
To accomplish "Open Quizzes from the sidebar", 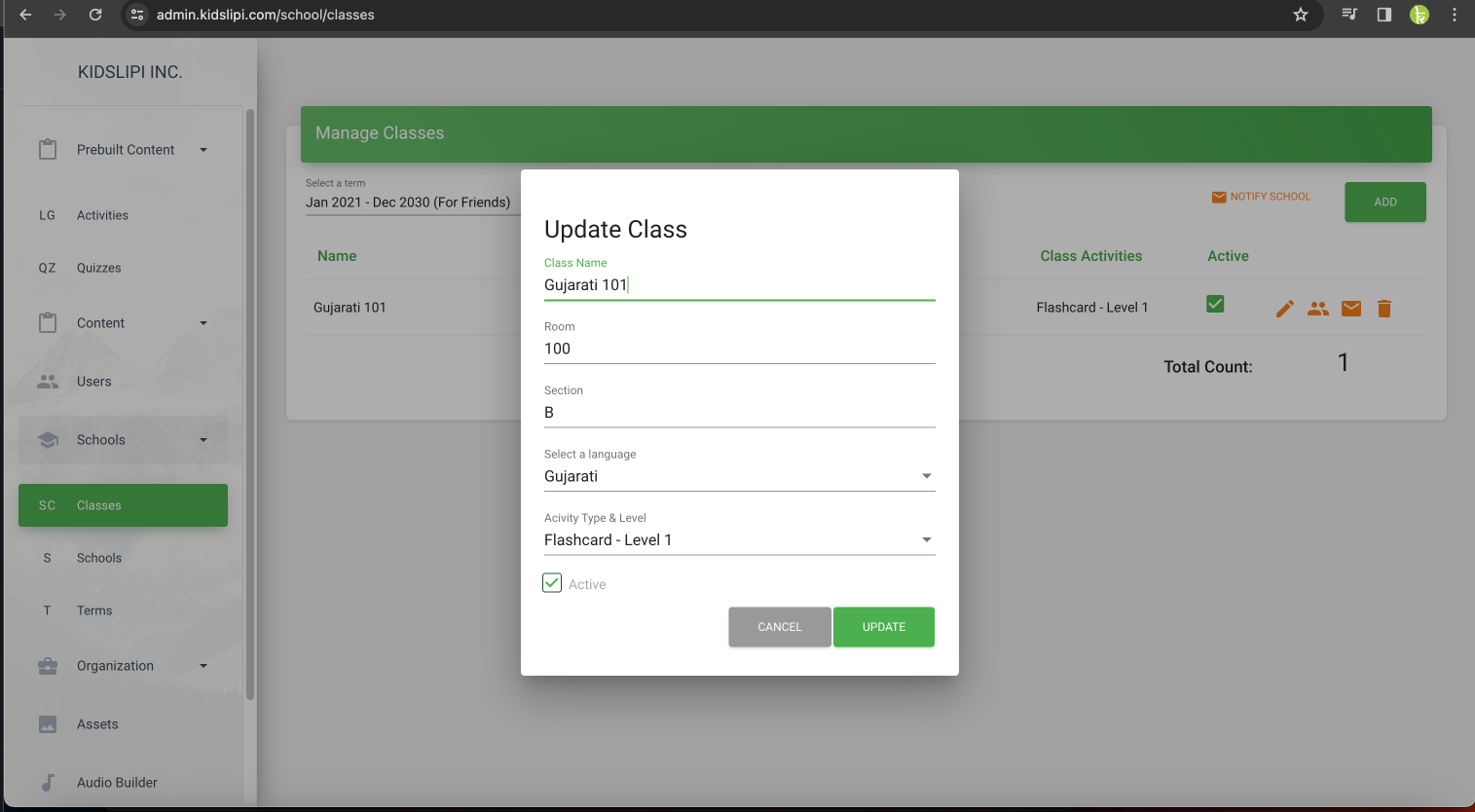I will click(98, 268).
